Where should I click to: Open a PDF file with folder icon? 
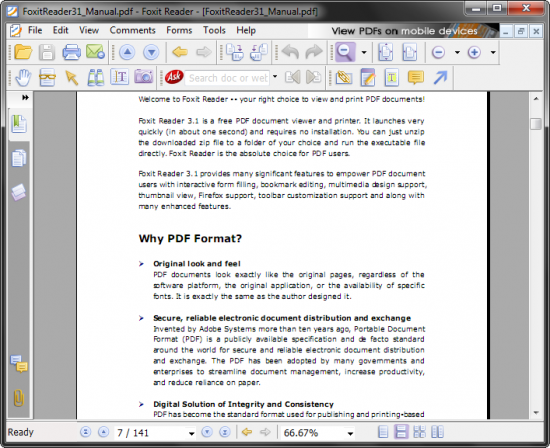point(23,52)
